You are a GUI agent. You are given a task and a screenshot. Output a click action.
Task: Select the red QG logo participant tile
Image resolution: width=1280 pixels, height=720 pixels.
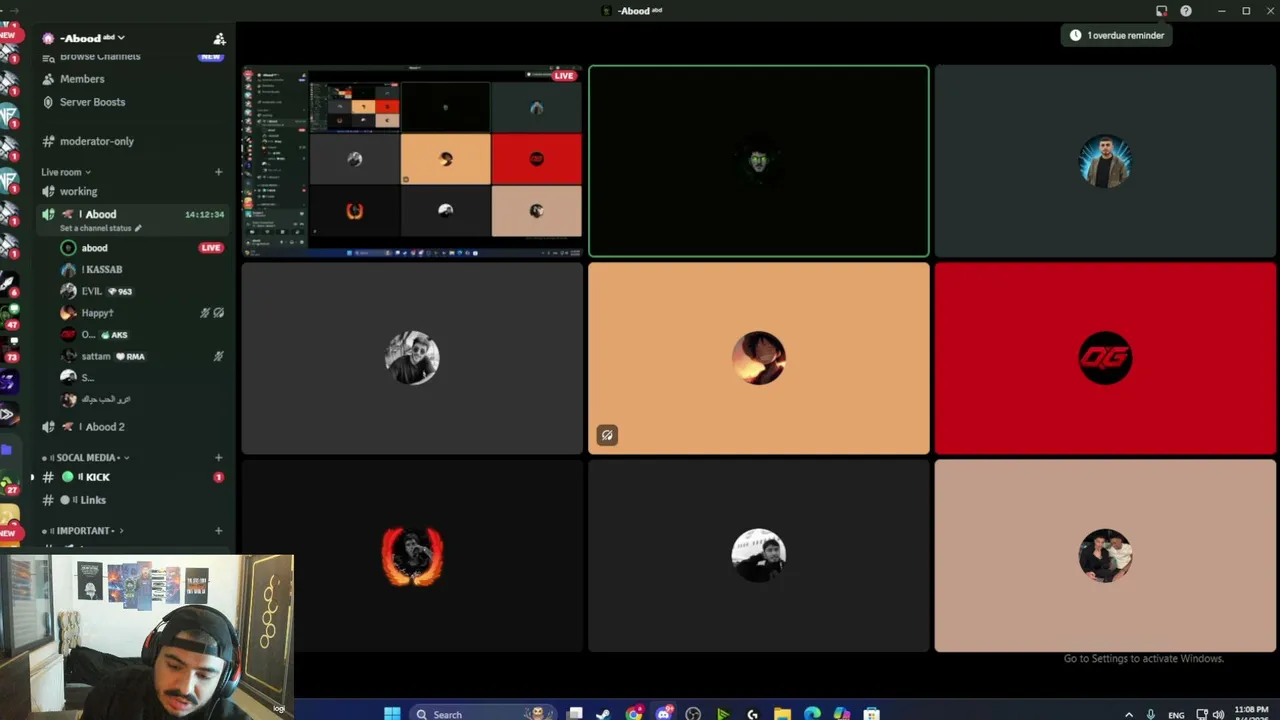coord(1105,358)
